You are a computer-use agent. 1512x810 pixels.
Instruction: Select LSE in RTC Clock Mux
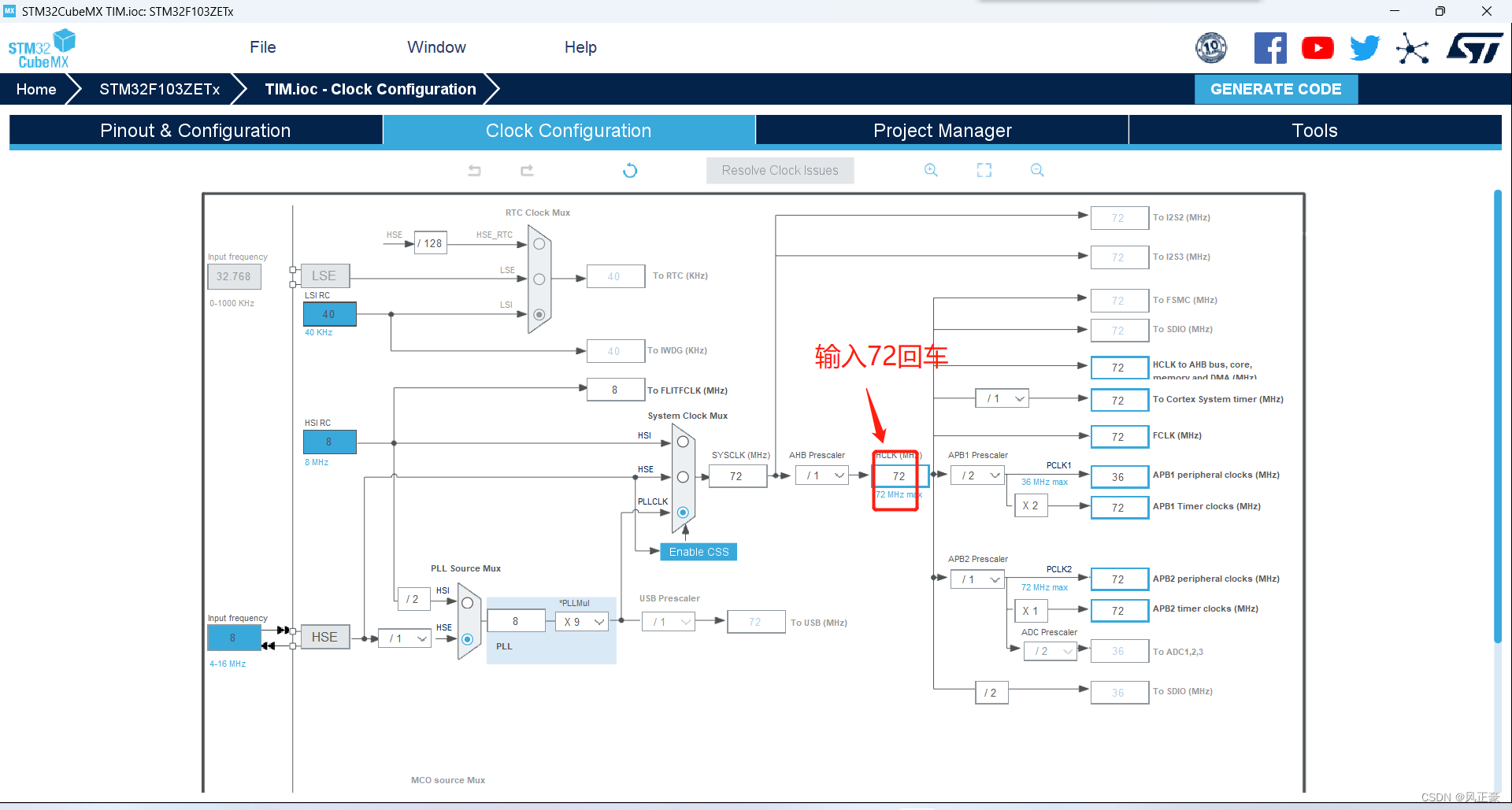coord(539,279)
